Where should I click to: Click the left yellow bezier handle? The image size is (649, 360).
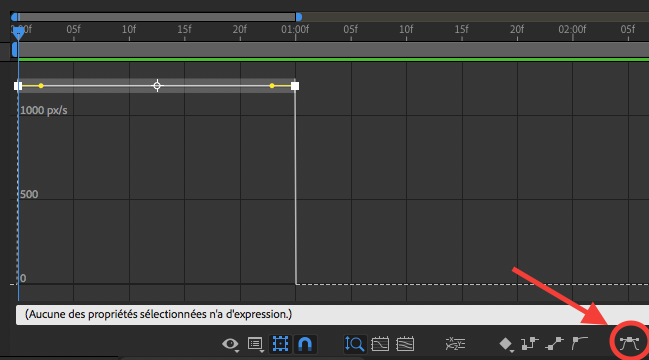[x=41, y=86]
